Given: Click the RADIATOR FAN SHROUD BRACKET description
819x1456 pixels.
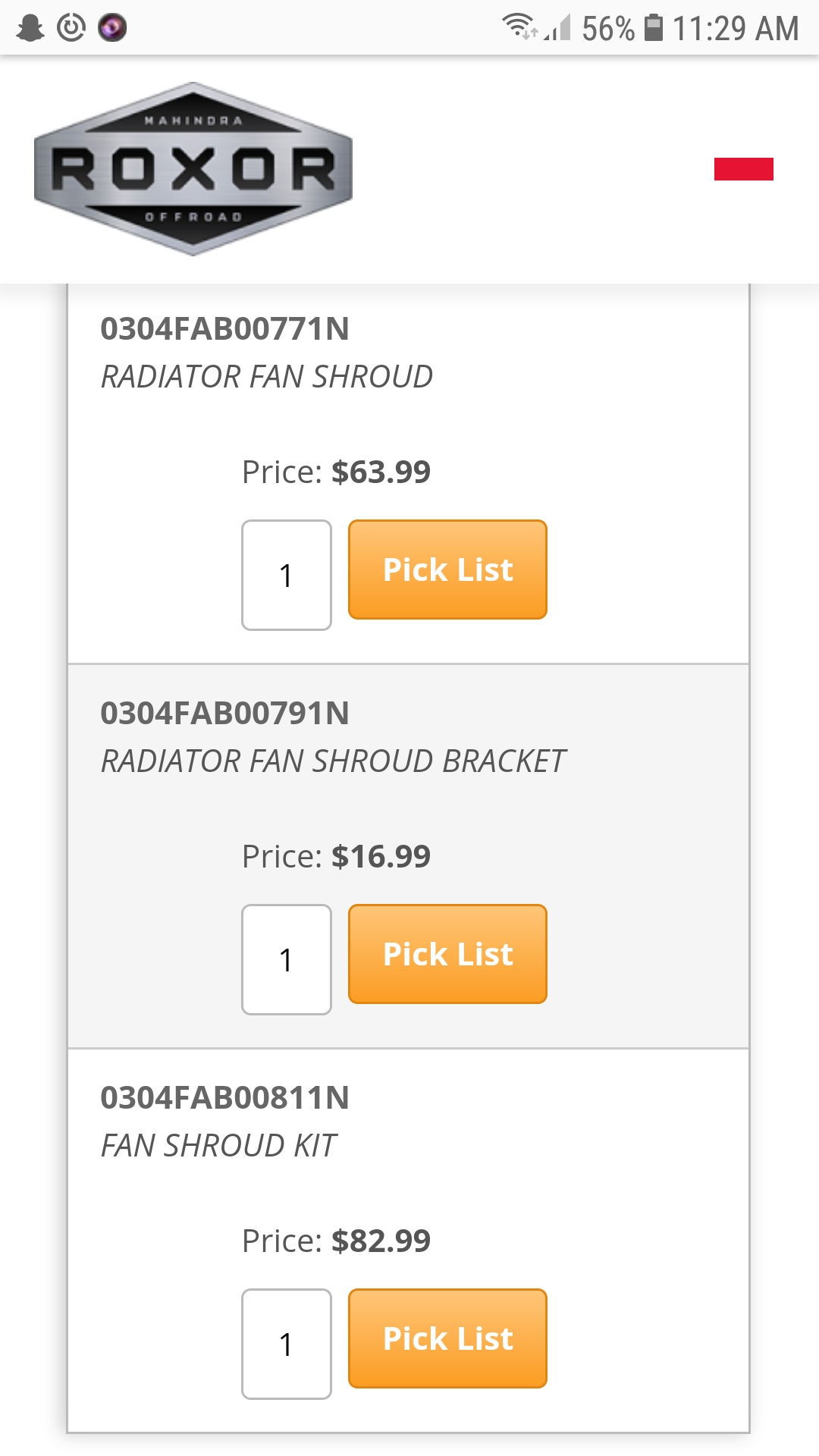Looking at the screenshot, I should [x=334, y=761].
